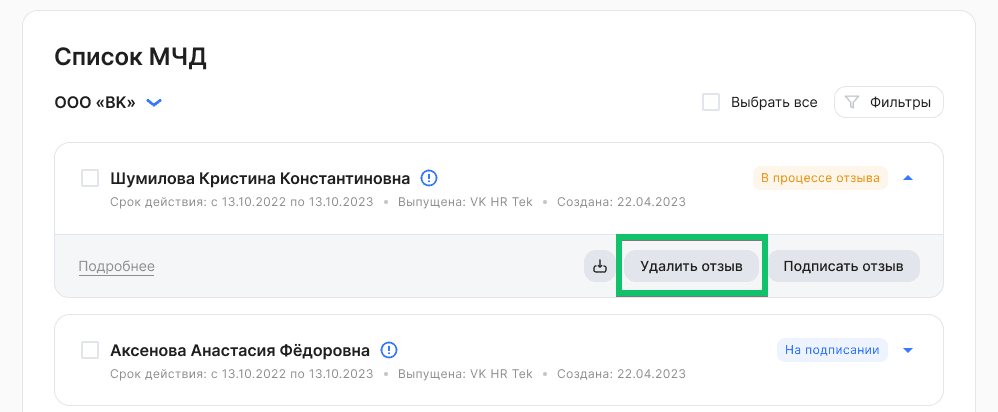This screenshot has height=412, width=998.
Task: Expand the Аксенова card with the down arrow
Action: tap(908, 350)
